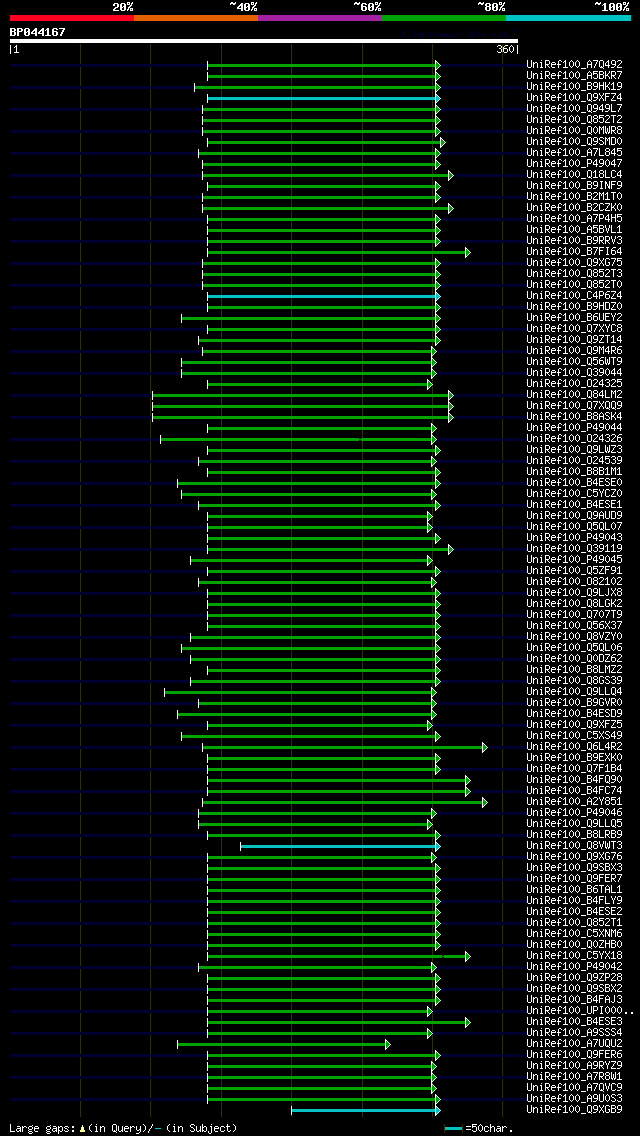This screenshot has height=1136, width=640.
Task: Click the red 20% identity color segment
Action: 72,17
